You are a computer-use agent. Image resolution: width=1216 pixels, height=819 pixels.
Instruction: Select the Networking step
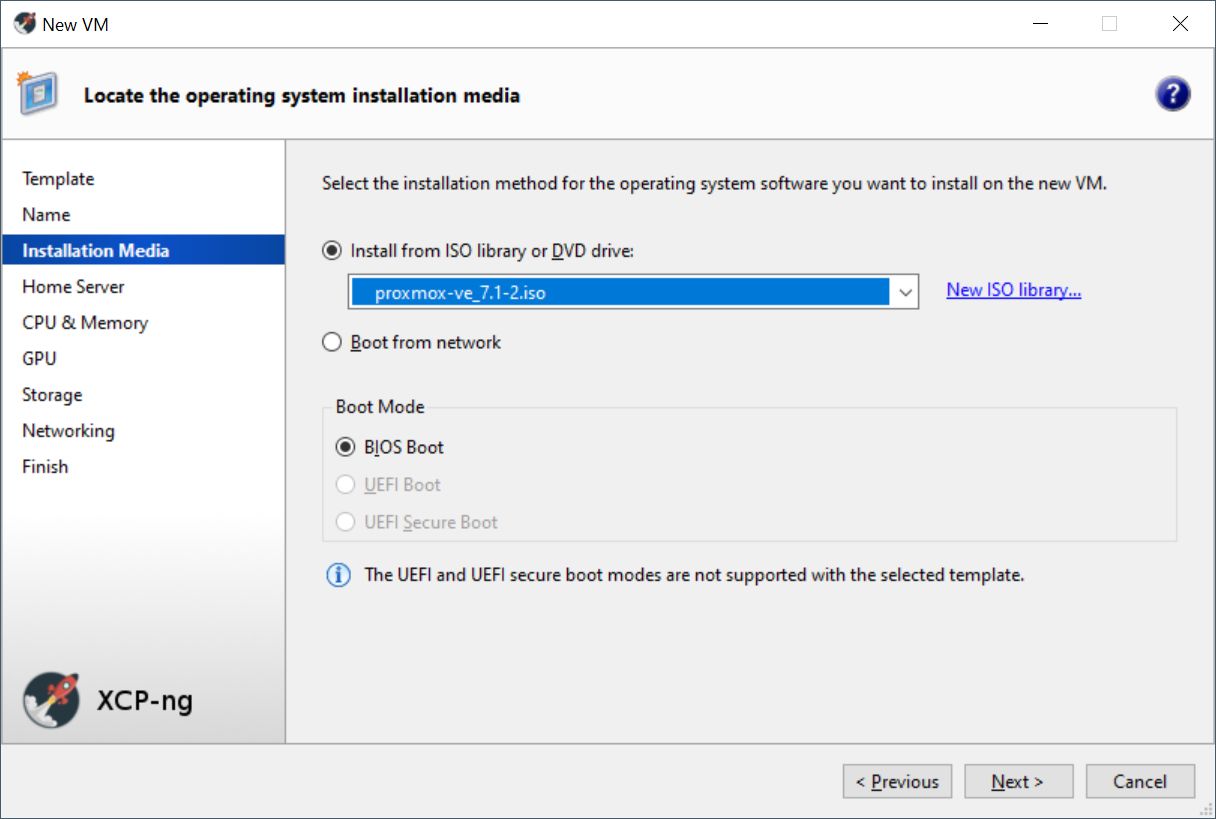[68, 431]
